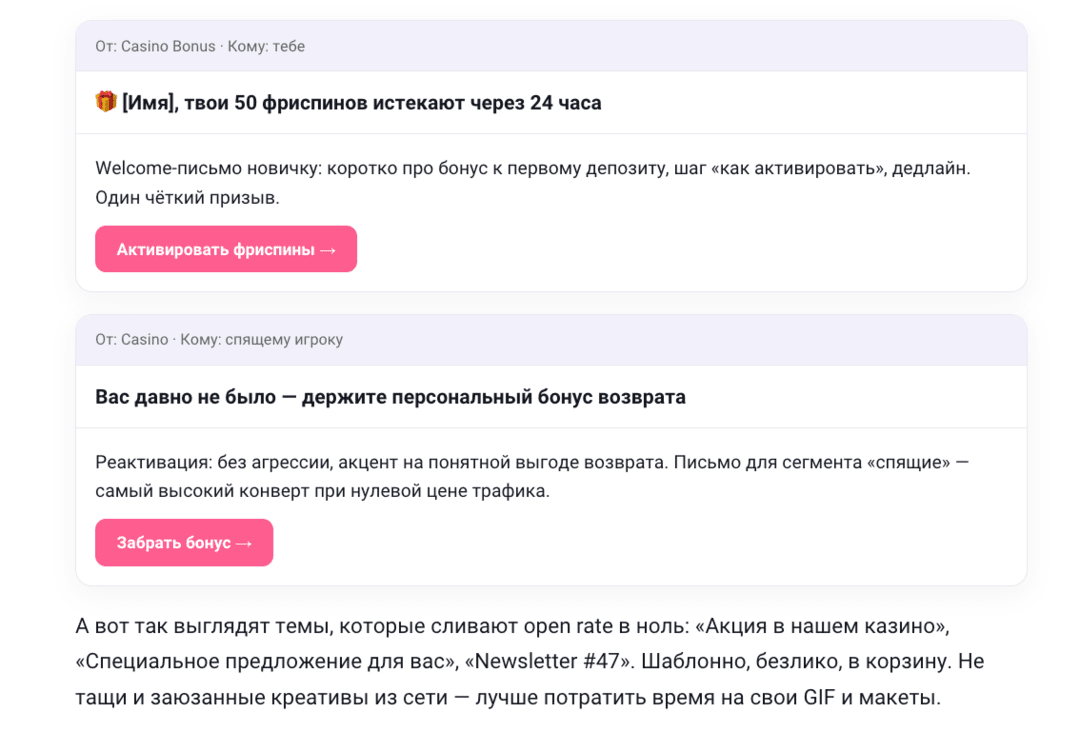Click the closing paragraph mentioning Newsletter #47

click(x=530, y=662)
